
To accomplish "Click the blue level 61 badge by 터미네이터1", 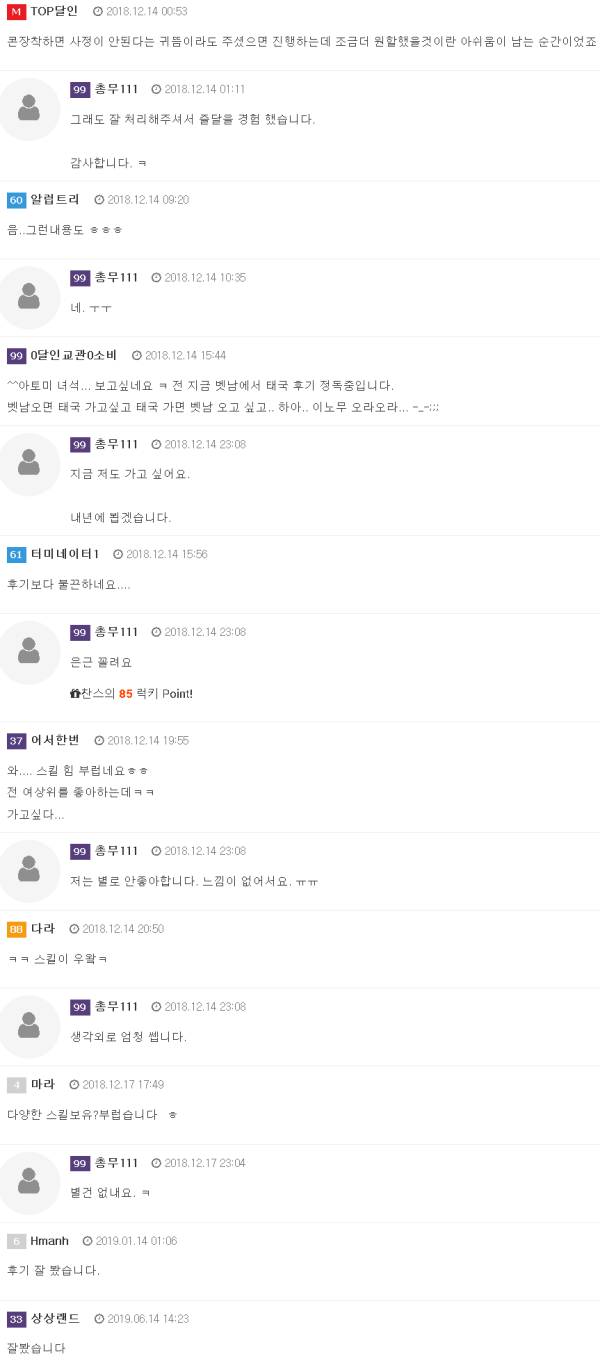I will 16,555.
